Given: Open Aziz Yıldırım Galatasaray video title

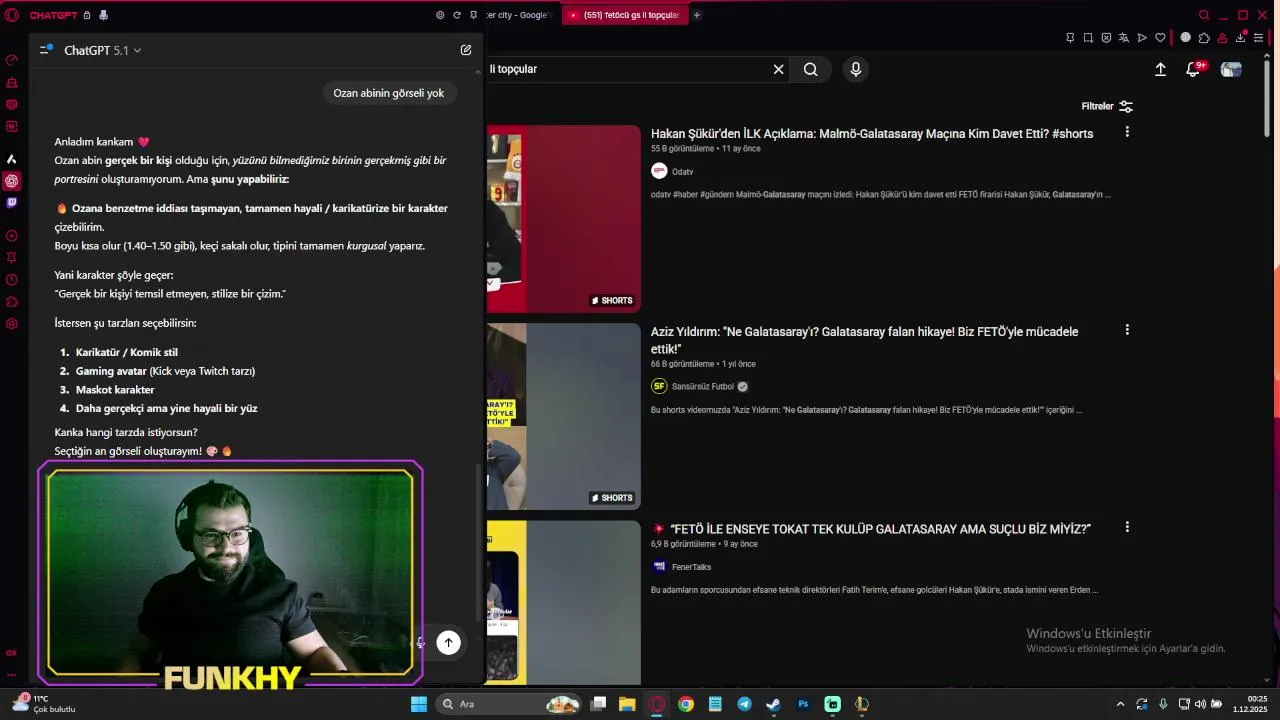Looking at the screenshot, I should (864, 340).
